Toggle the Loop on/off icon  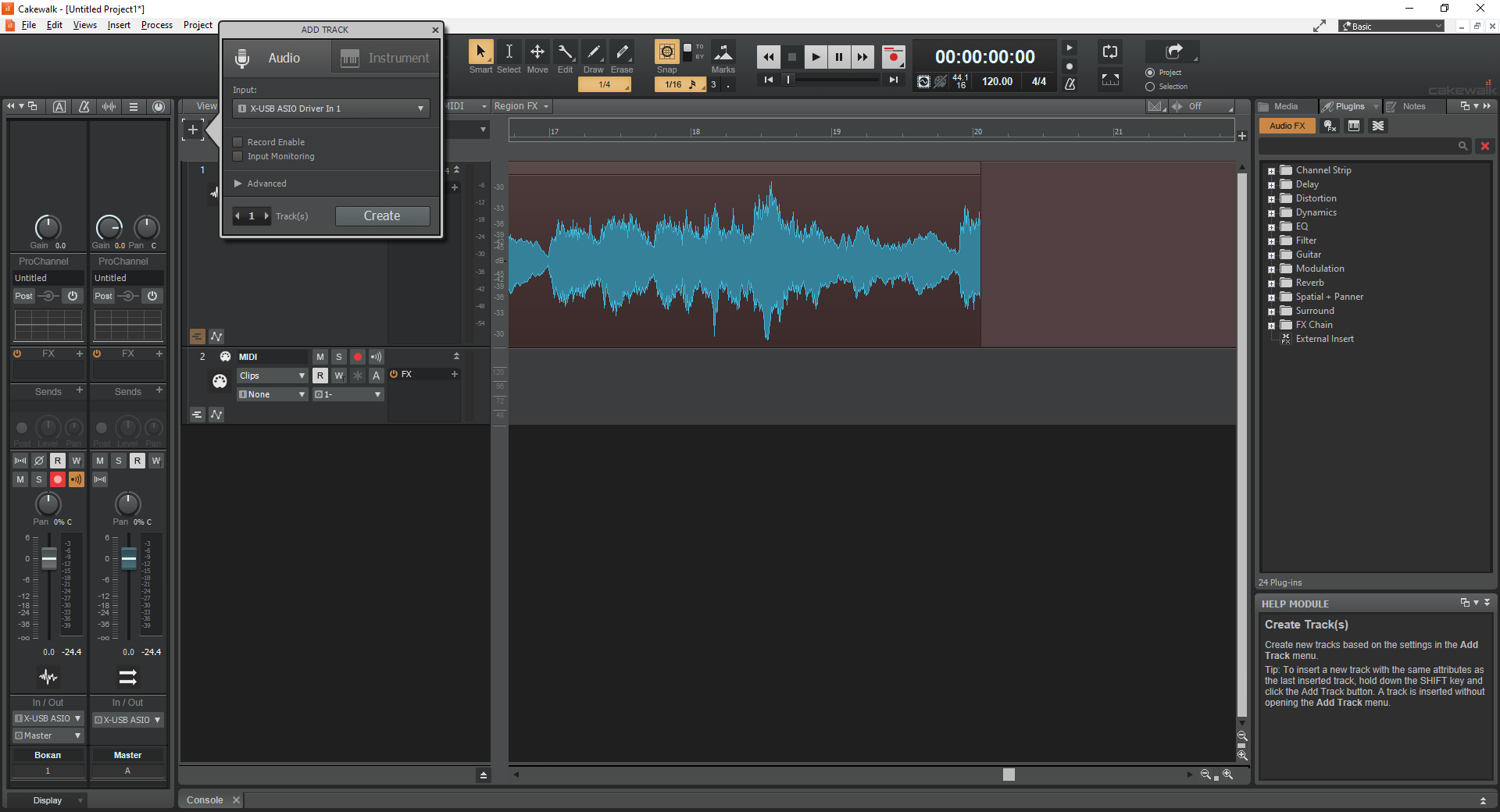point(1110,52)
